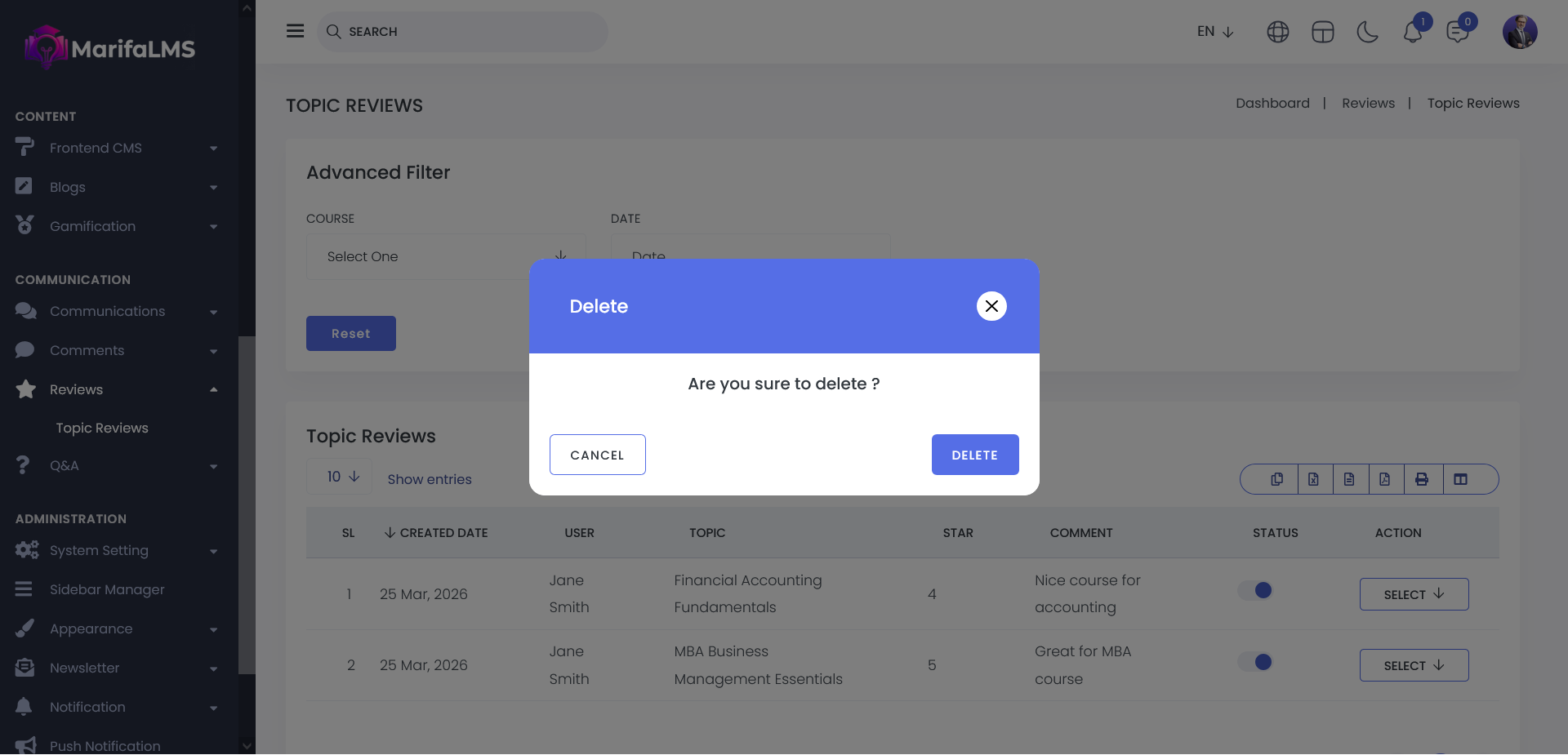Copy table data with the copy icon
Image resolution: width=1568 pixels, height=755 pixels.
(x=1276, y=479)
